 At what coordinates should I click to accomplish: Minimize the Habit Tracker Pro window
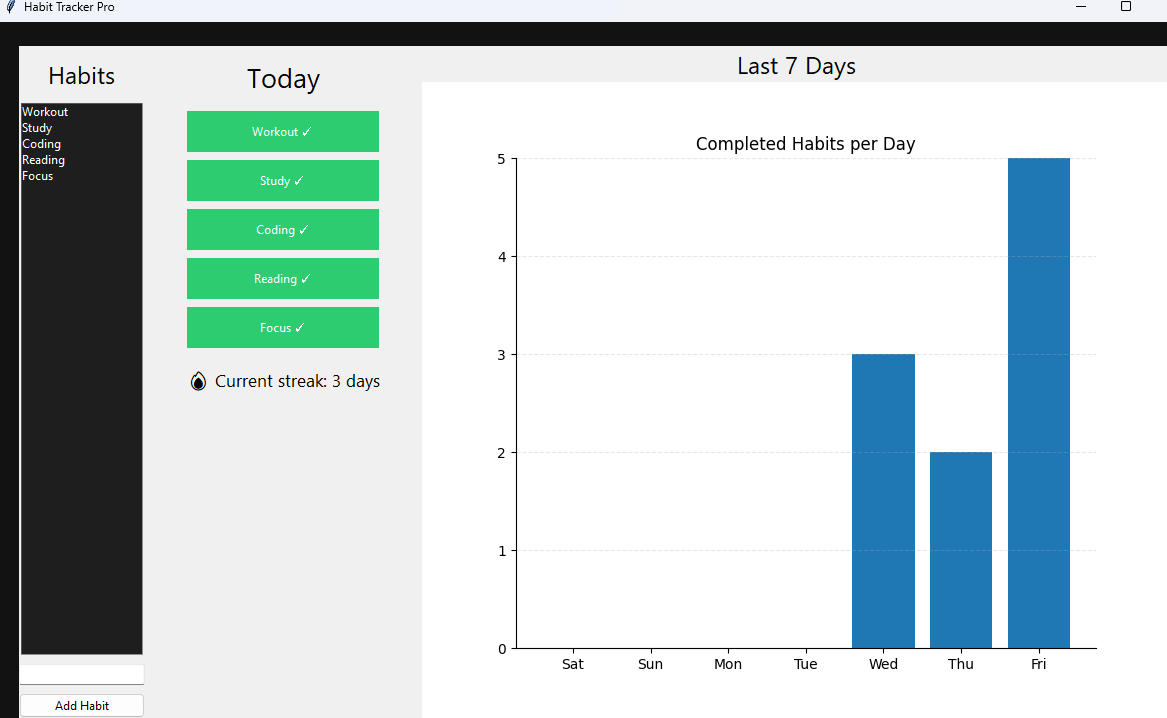tap(1081, 7)
